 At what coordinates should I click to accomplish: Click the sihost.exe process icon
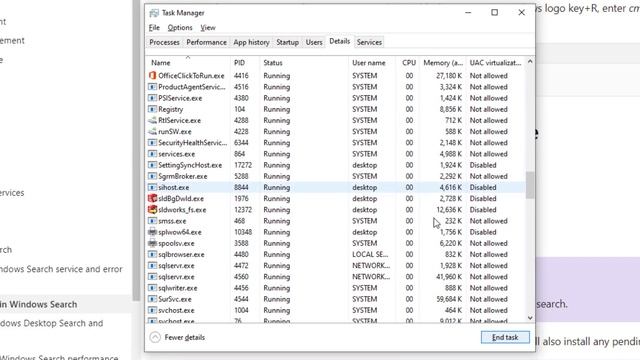(152, 187)
